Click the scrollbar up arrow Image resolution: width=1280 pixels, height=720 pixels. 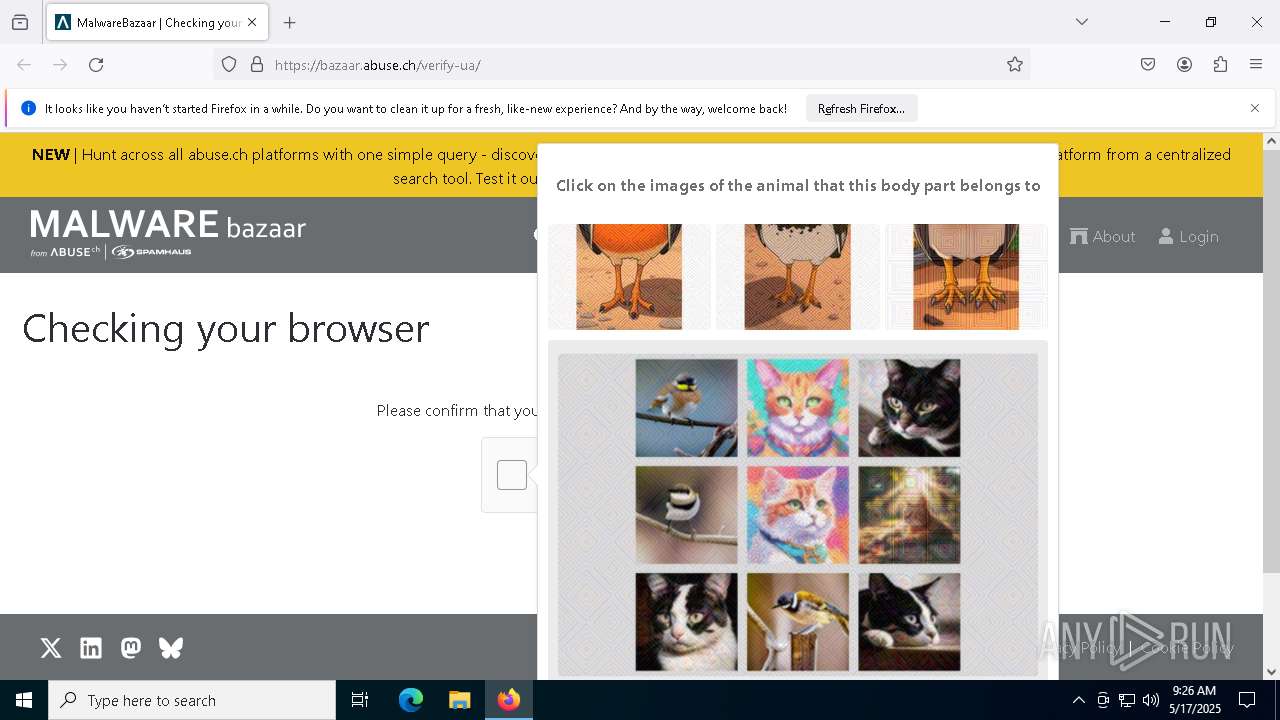coord(1271,141)
